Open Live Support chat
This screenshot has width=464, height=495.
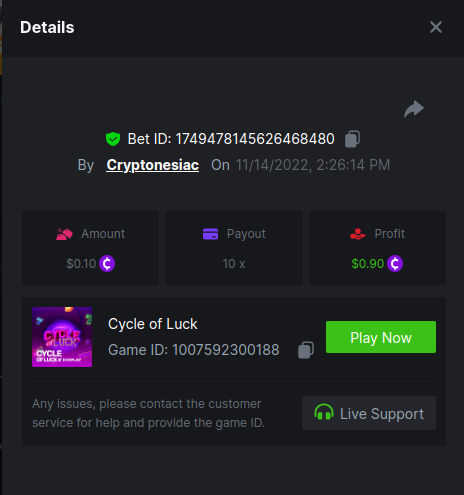pos(369,413)
